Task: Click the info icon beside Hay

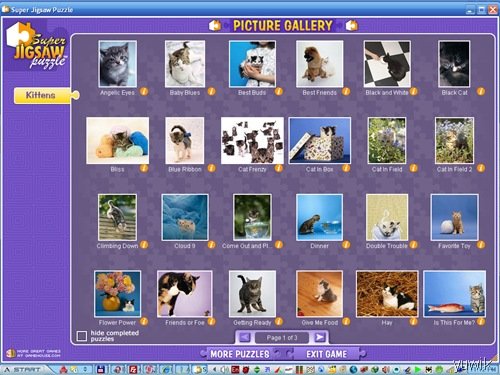Action: click(413, 321)
